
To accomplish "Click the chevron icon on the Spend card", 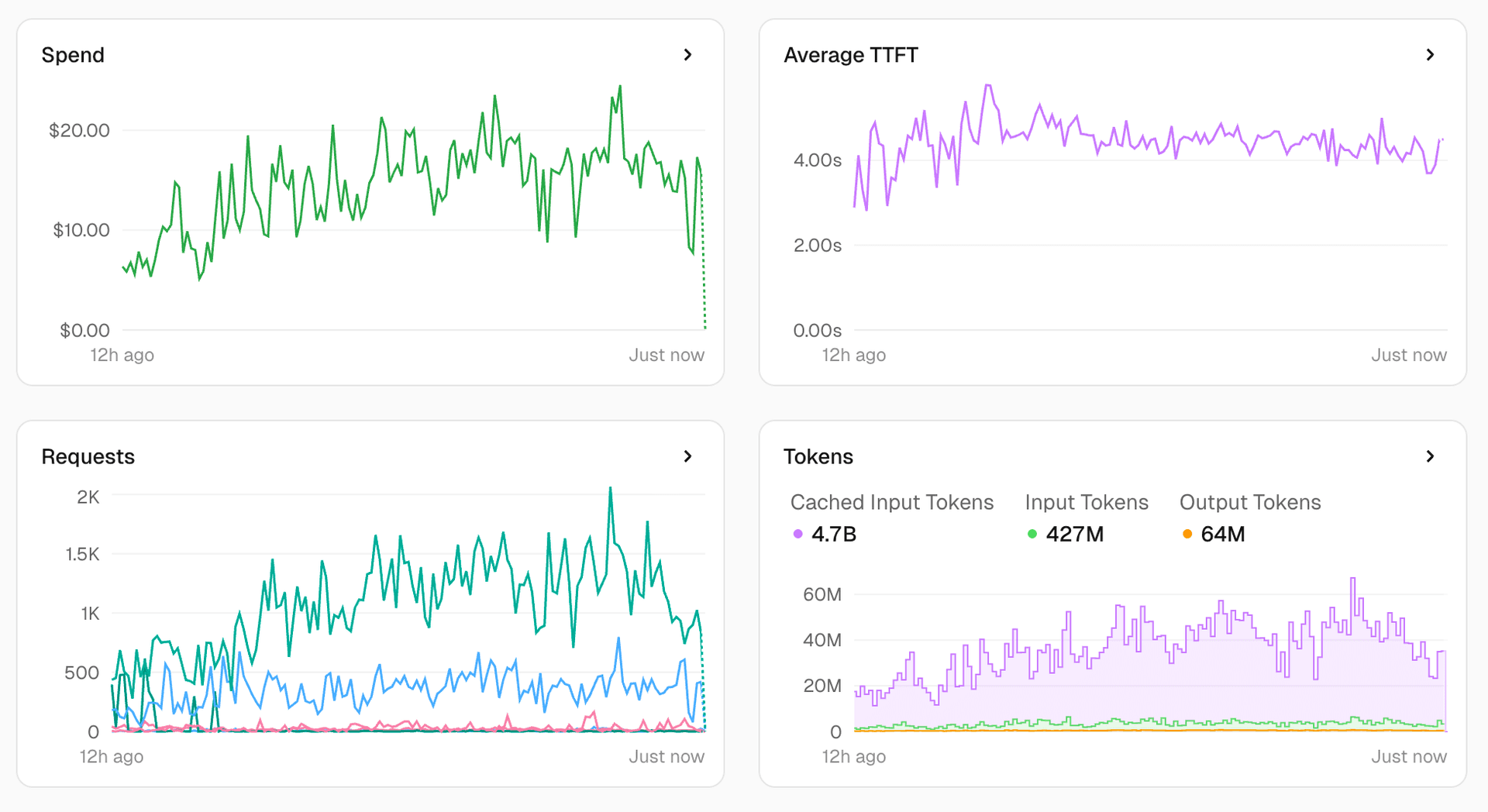I will click(x=688, y=54).
